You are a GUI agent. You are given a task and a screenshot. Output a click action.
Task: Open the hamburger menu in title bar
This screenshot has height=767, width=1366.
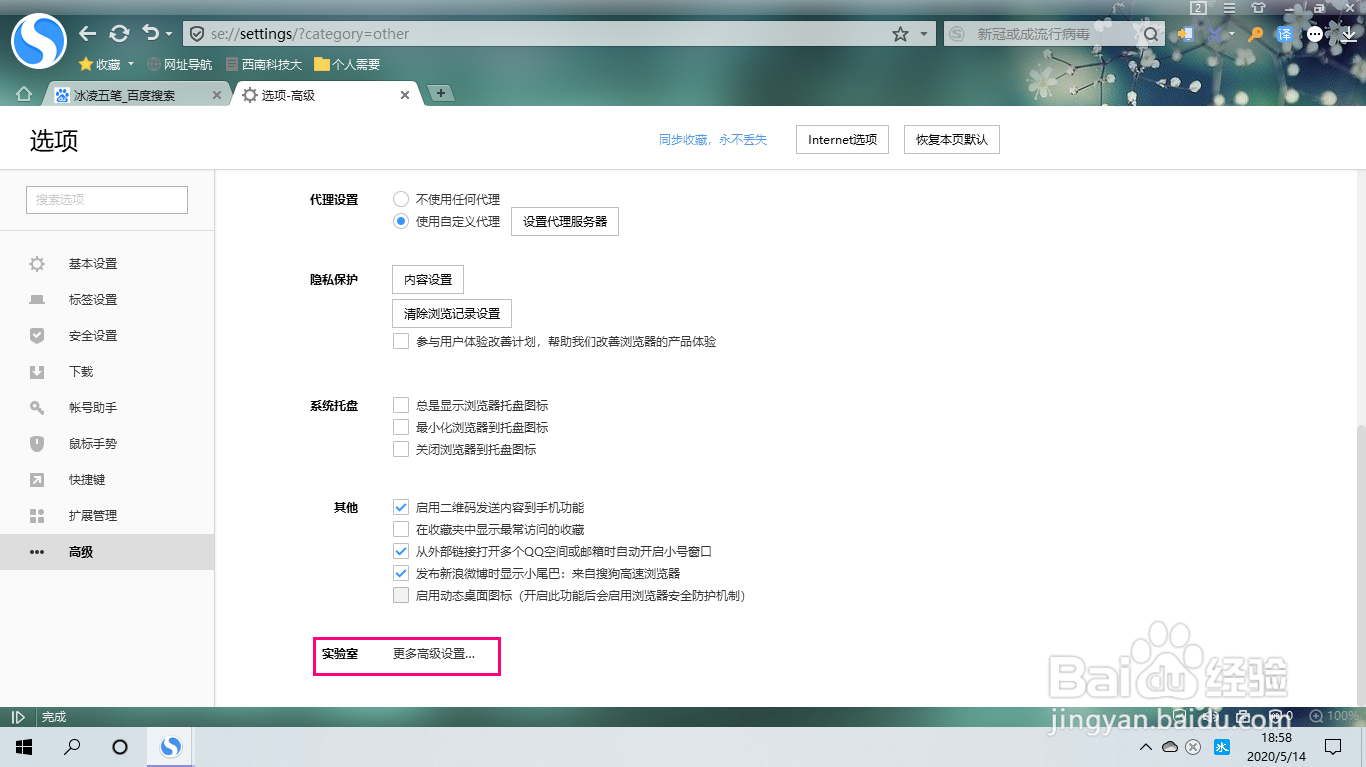(x=1229, y=7)
